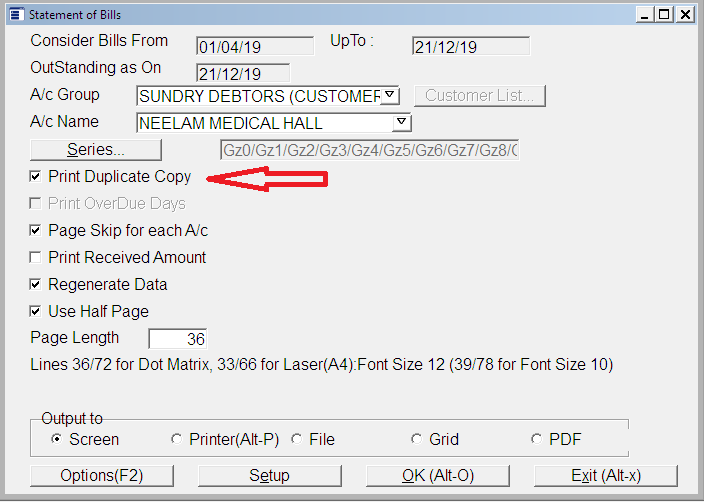Click Exit (Alt-x) button
The width and height of the screenshot is (704, 502).
(x=606, y=476)
